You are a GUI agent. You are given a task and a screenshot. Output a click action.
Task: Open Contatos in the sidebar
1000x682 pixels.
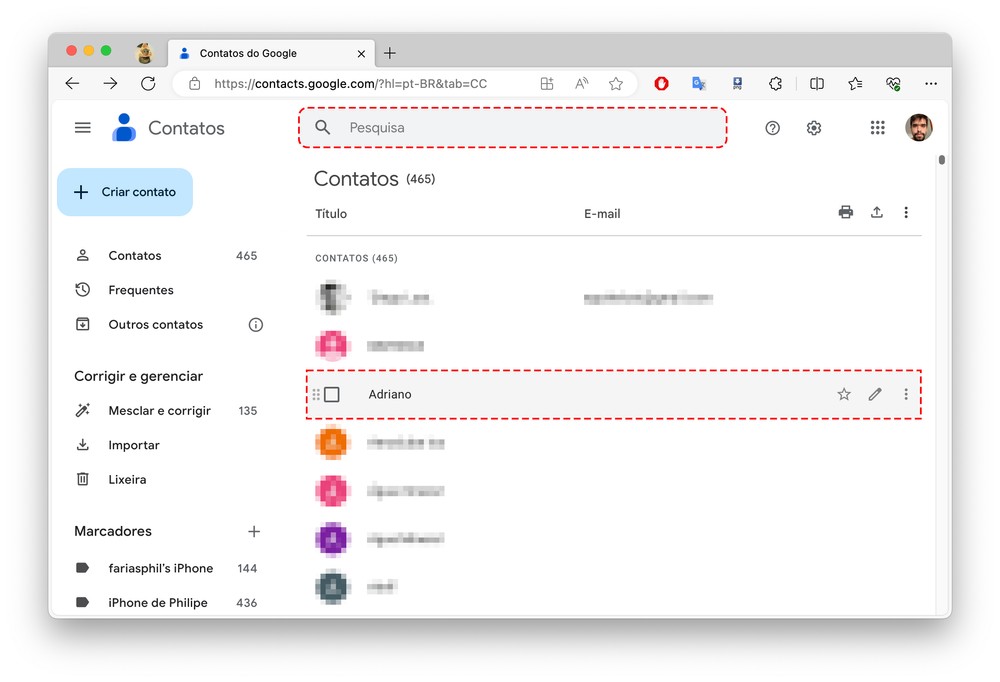166,256
